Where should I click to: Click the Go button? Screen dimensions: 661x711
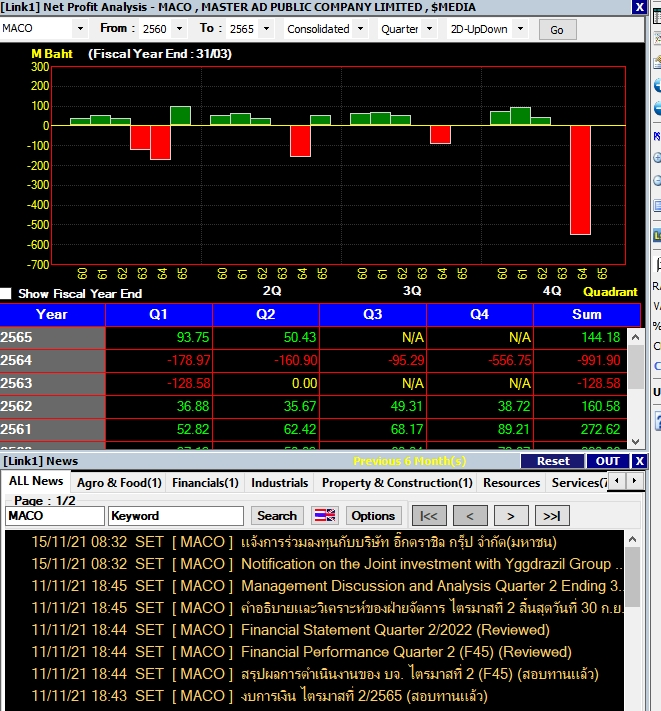click(x=557, y=30)
